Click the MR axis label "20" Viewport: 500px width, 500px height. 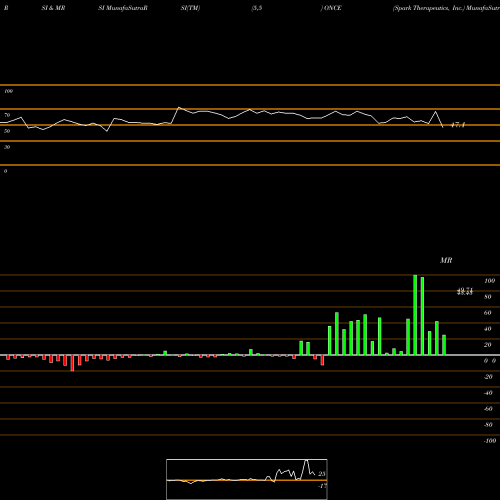[488, 345]
